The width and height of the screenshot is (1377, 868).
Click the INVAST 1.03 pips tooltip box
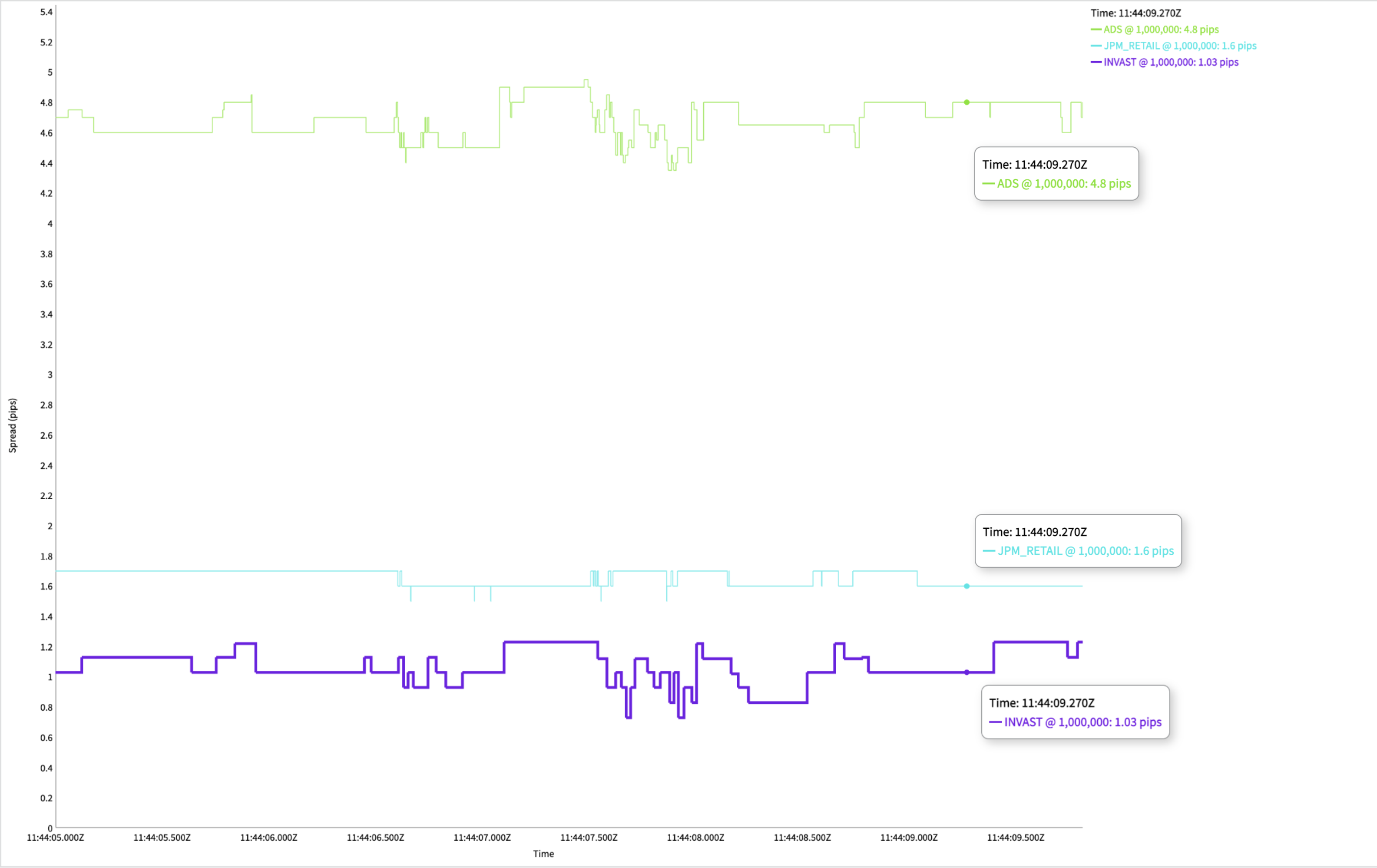click(x=1076, y=712)
